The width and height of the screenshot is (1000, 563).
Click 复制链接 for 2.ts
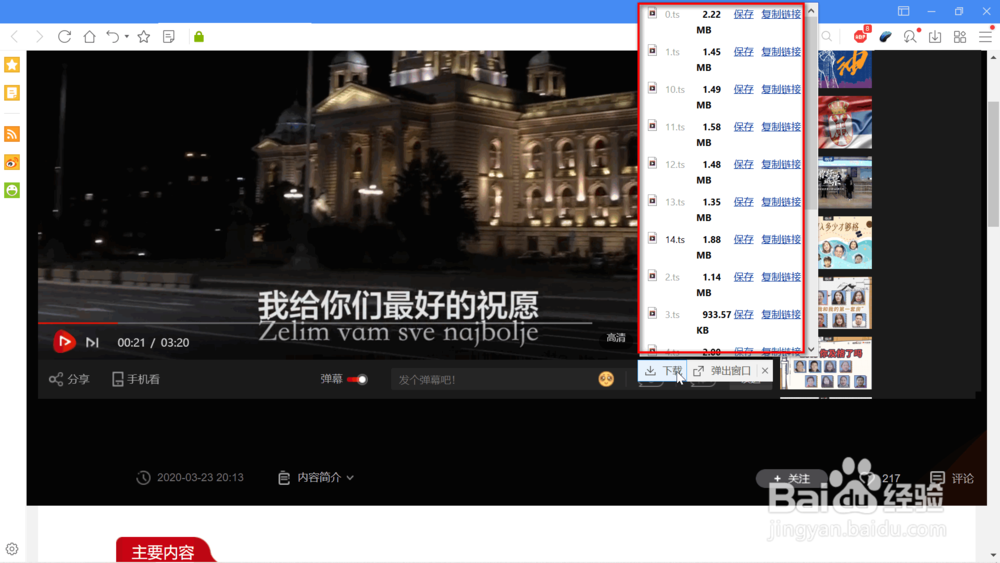781,277
